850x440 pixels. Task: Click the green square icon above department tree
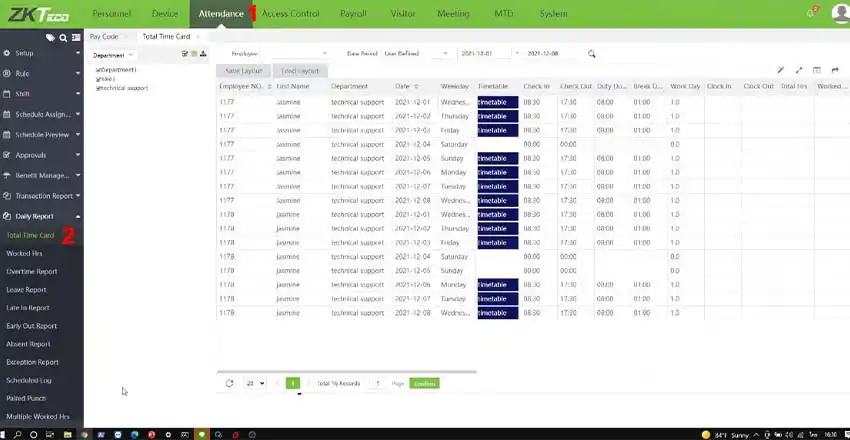point(194,54)
